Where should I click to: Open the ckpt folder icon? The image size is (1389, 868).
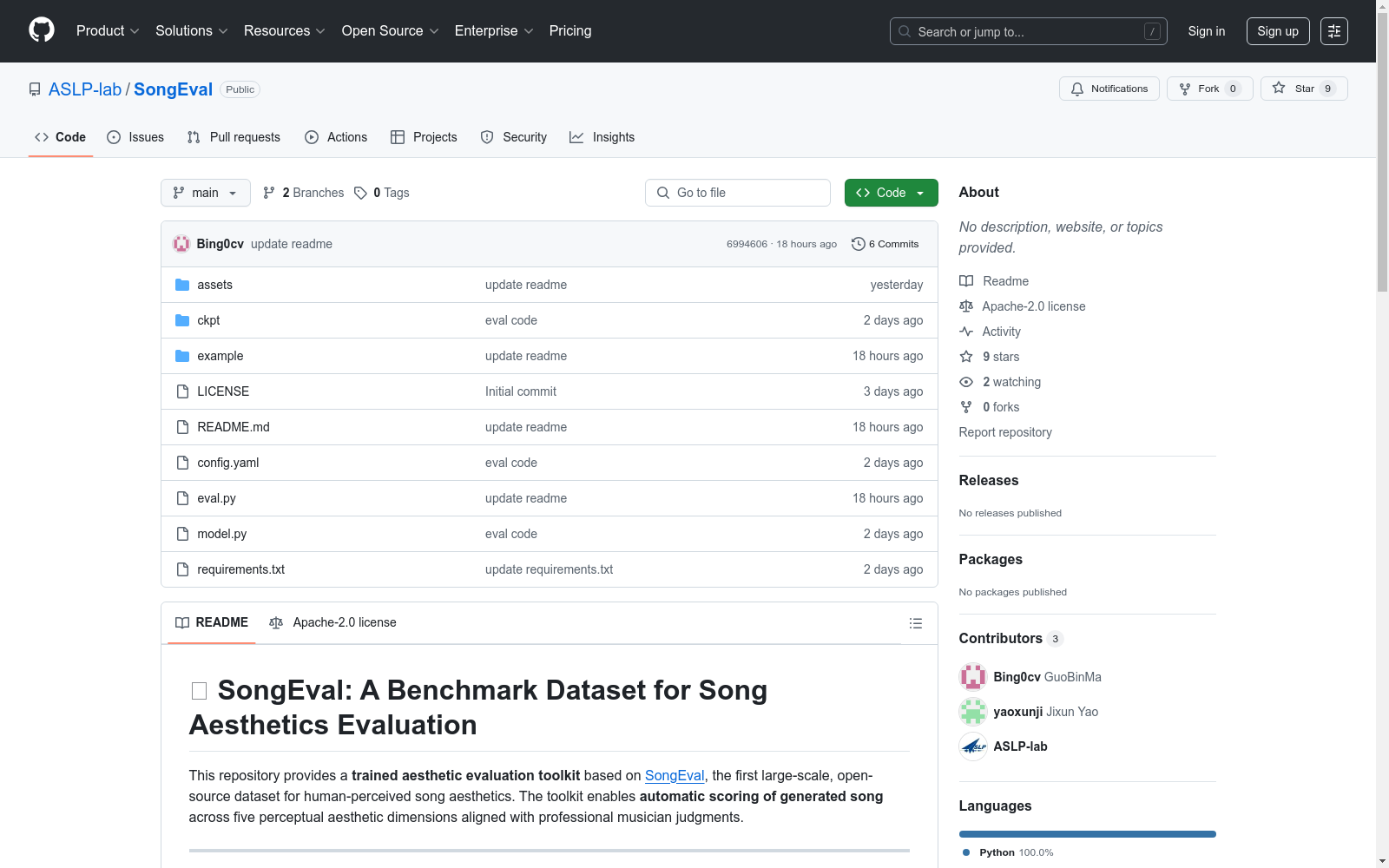pyautogui.click(x=182, y=320)
